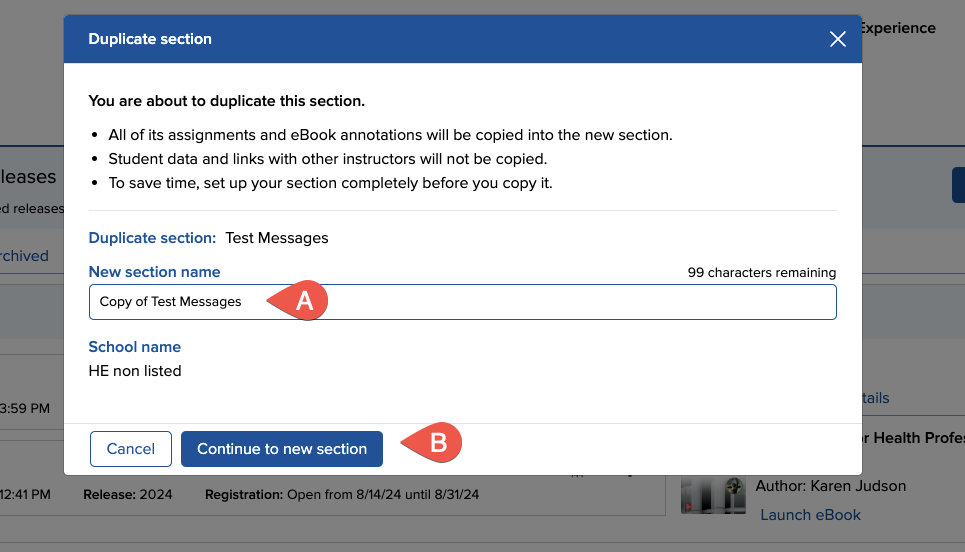This screenshot has width=965, height=552.
Task: Select the HE non listed school text
Action: pyautogui.click(x=135, y=371)
